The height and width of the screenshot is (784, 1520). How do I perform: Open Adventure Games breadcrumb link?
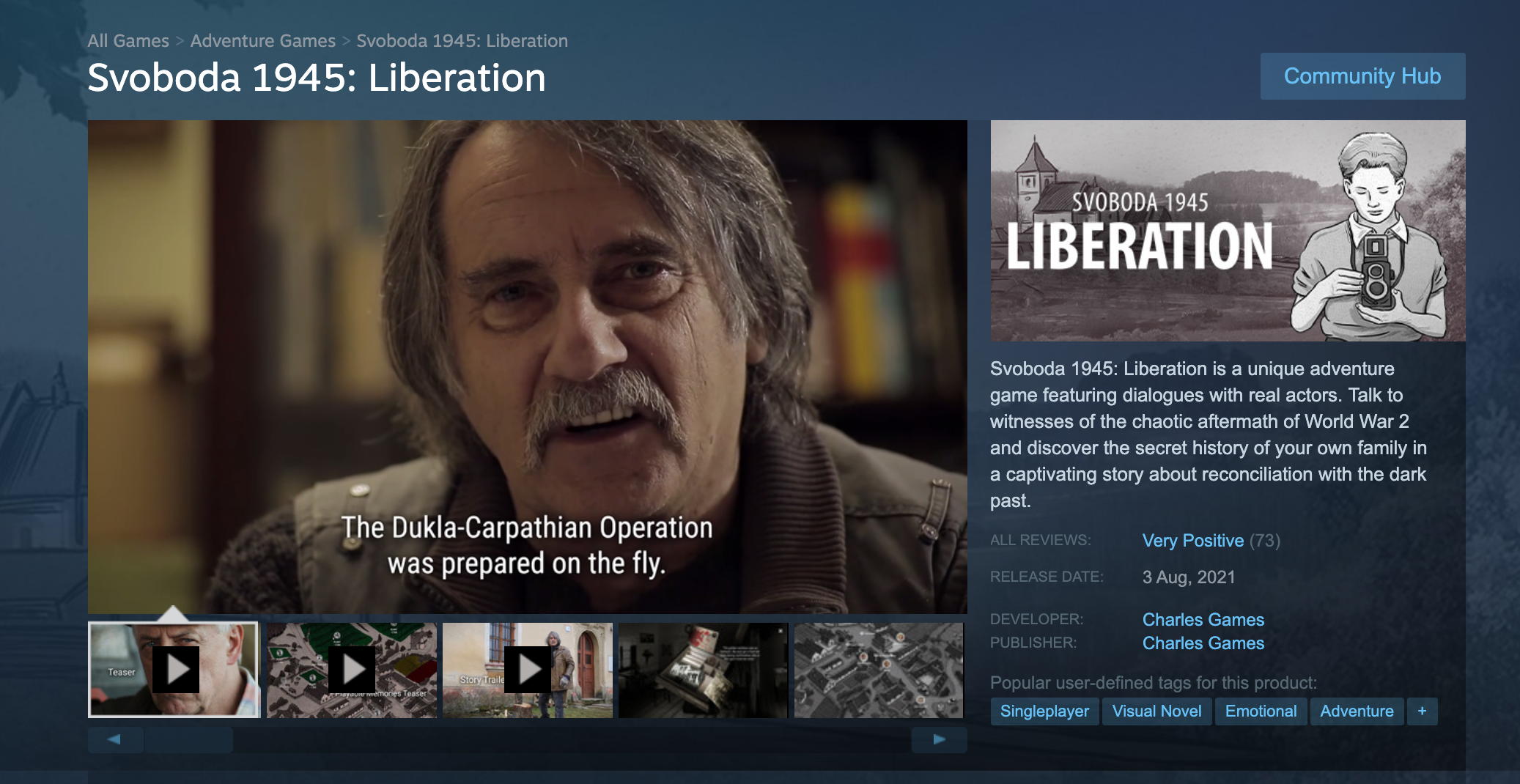click(263, 41)
